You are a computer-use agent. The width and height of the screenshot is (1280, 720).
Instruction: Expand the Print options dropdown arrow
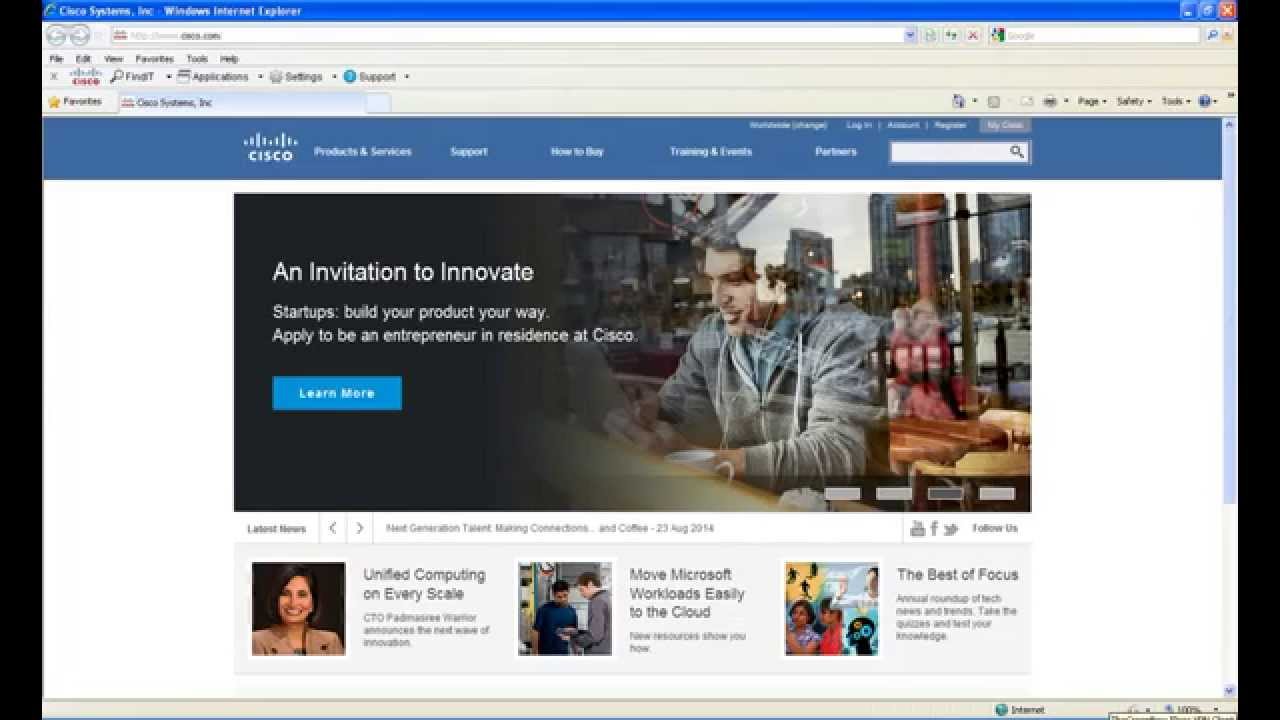click(1066, 101)
